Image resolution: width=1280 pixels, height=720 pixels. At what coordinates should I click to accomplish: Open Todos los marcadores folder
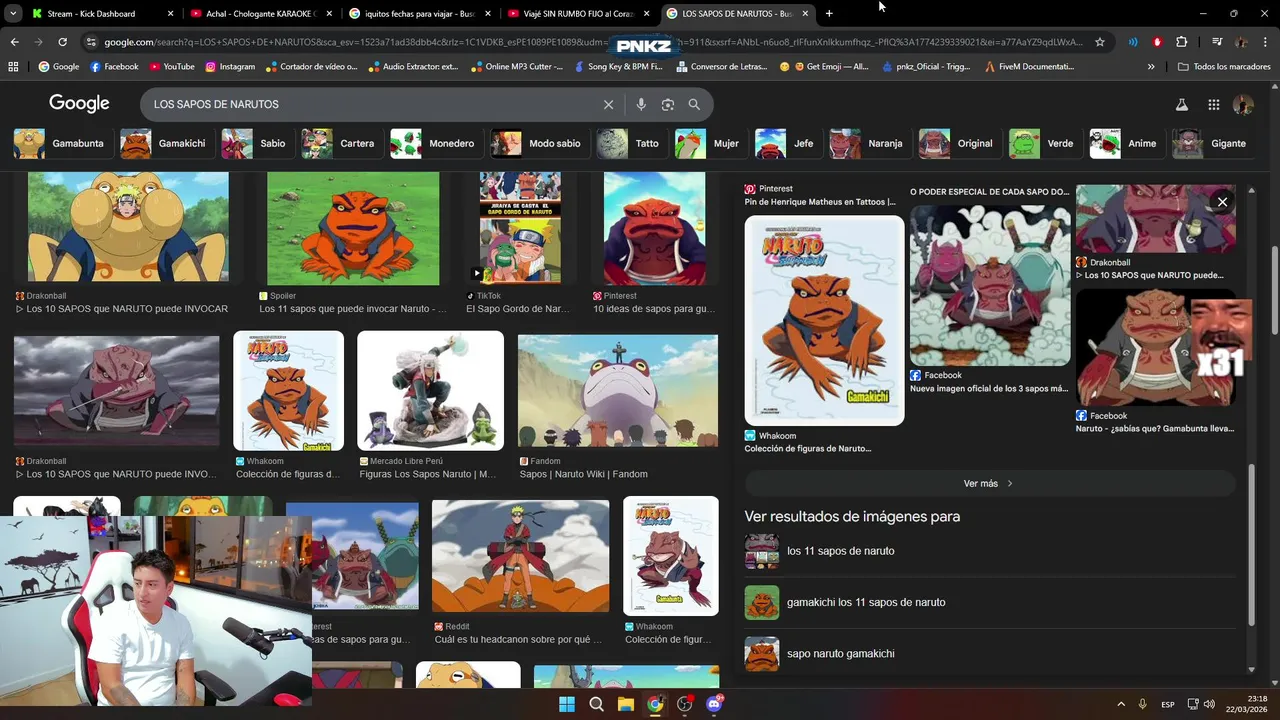[1224, 66]
